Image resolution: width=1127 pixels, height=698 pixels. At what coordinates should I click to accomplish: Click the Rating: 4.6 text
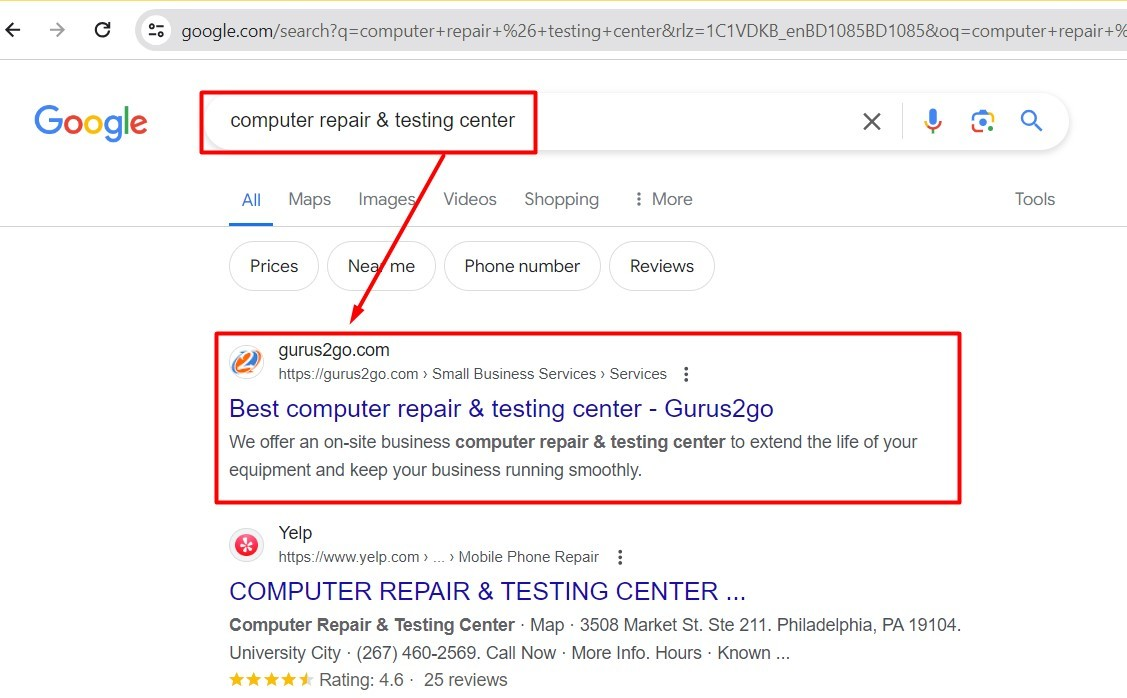(362, 679)
